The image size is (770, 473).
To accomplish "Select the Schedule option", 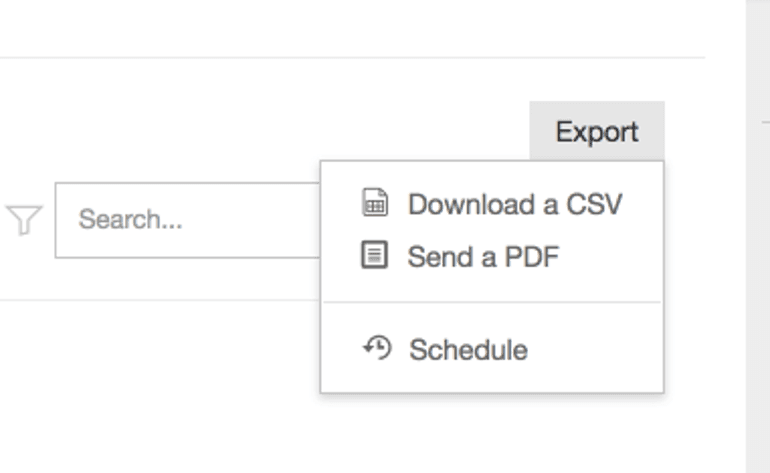I will (467, 350).
